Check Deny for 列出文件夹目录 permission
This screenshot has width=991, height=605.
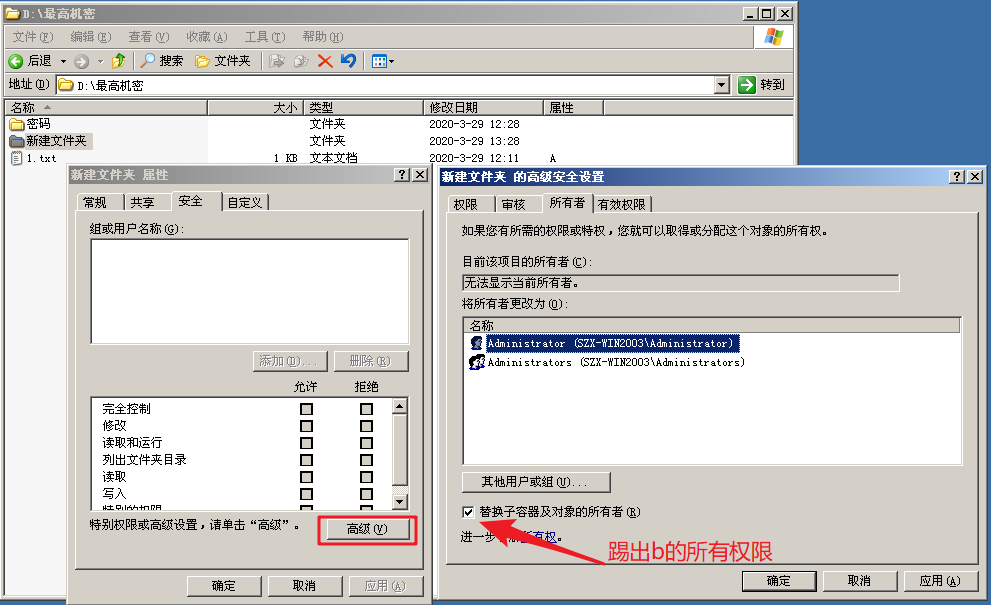(367, 460)
